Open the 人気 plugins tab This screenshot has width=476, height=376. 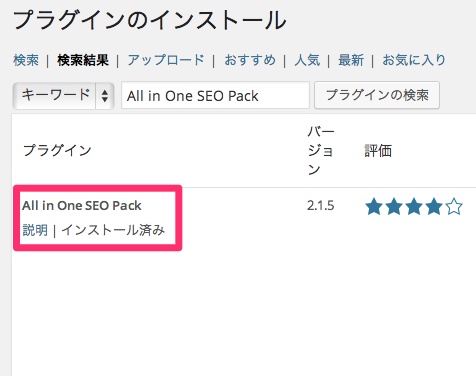(307, 60)
